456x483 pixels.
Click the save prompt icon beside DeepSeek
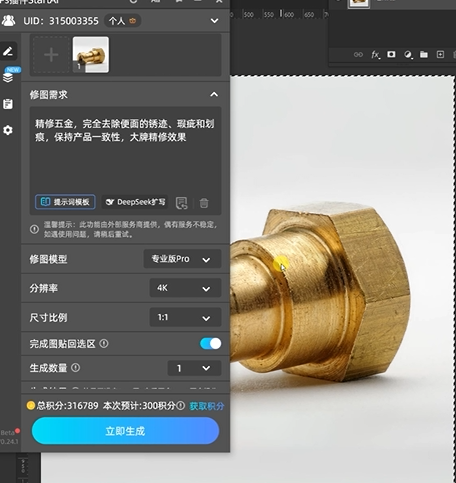tap(181, 203)
